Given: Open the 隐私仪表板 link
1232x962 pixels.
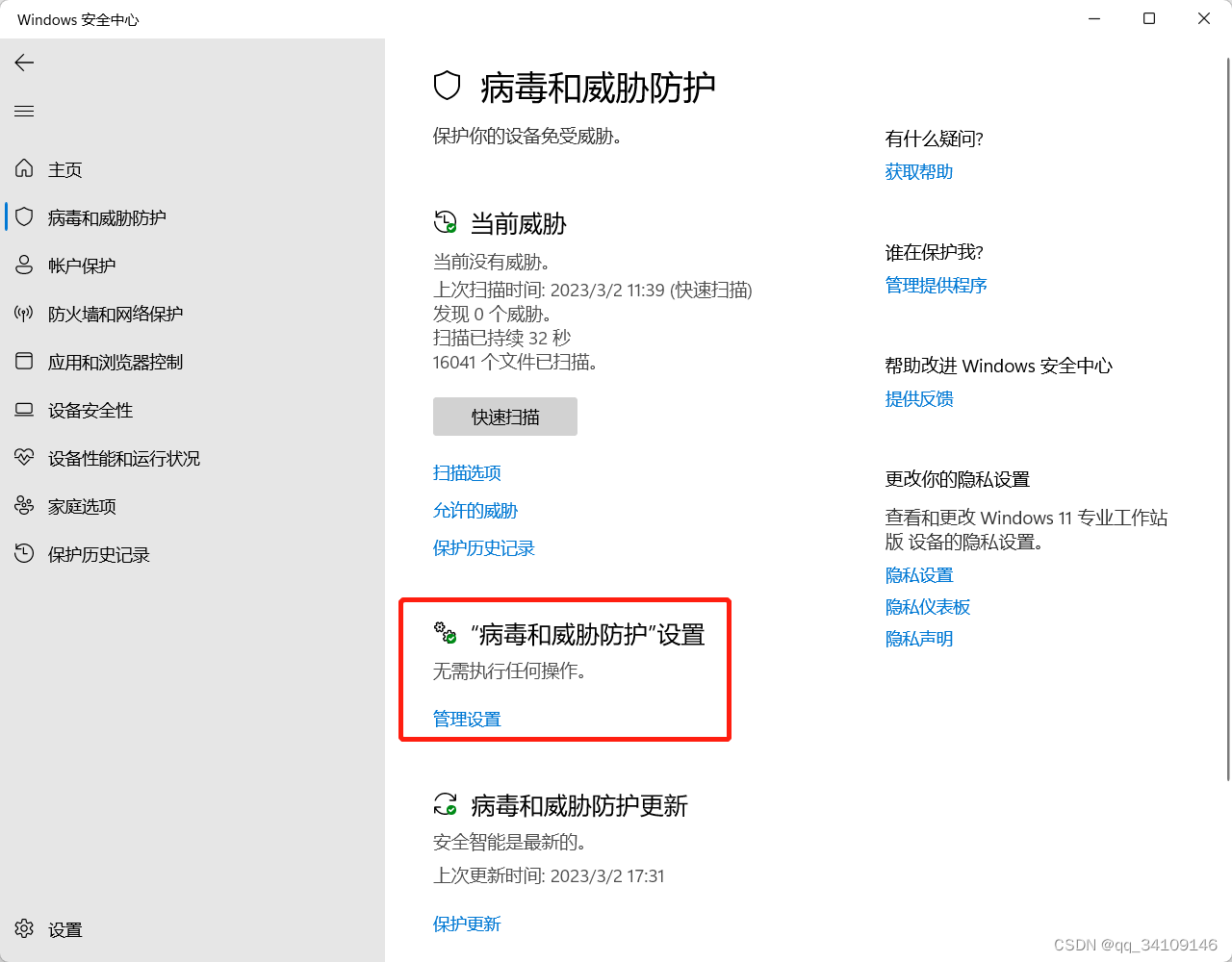Looking at the screenshot, I should coord(928,606).
